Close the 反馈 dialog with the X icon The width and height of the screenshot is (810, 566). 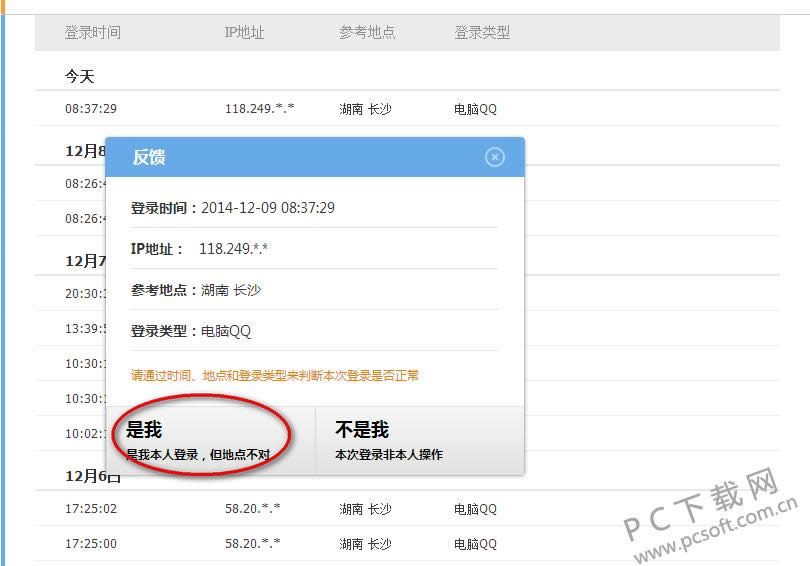[x=494, y=157]
